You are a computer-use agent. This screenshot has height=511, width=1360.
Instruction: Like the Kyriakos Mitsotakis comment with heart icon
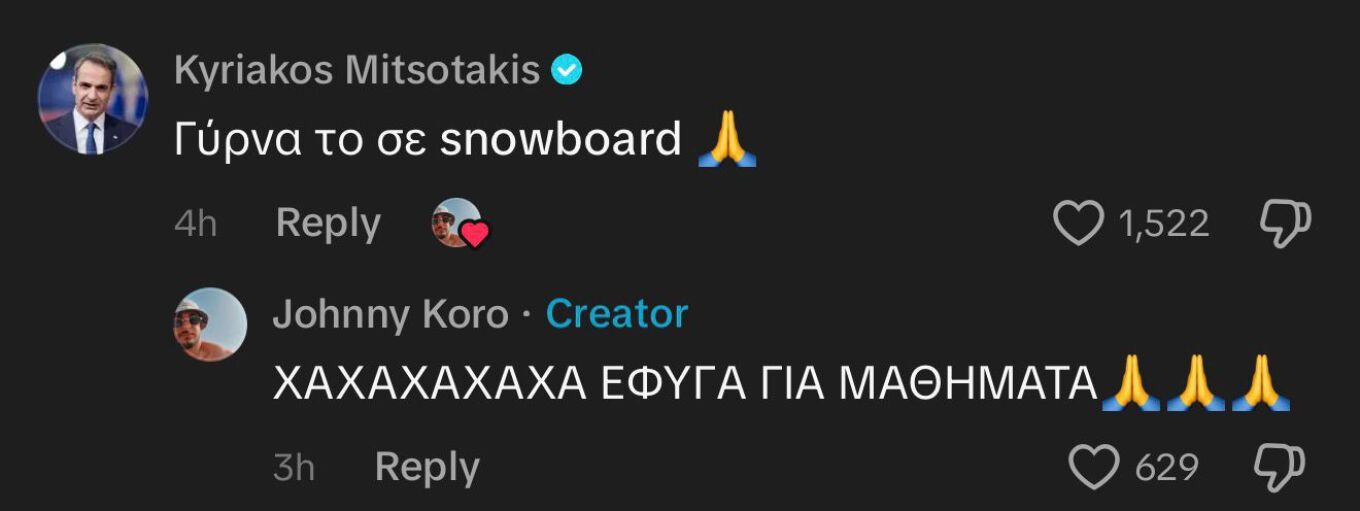(1079, 223)
